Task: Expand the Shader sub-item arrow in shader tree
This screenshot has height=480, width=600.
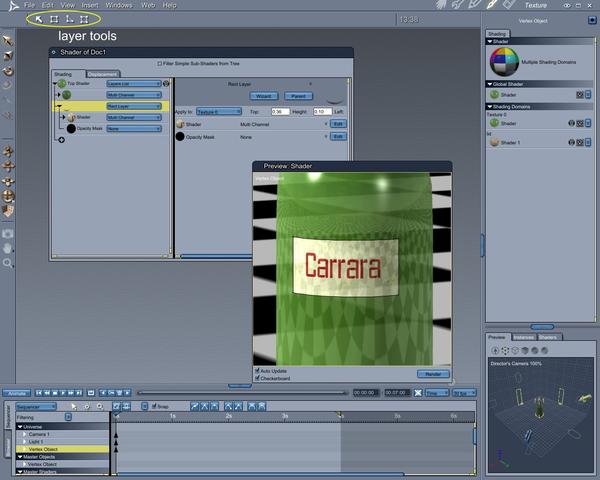Action: (64, 117)
